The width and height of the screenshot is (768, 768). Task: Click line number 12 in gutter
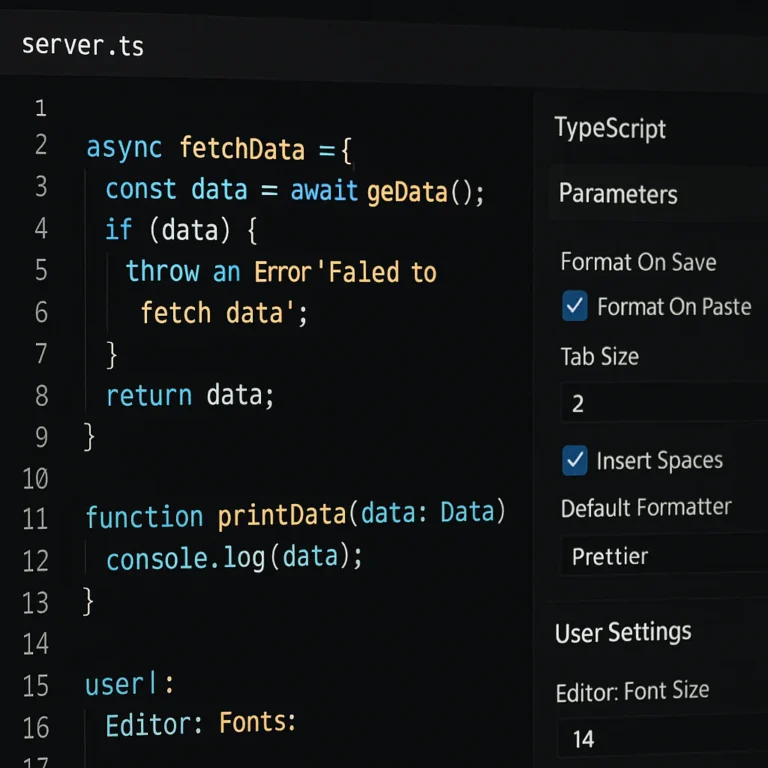click(x=35, y=561)
